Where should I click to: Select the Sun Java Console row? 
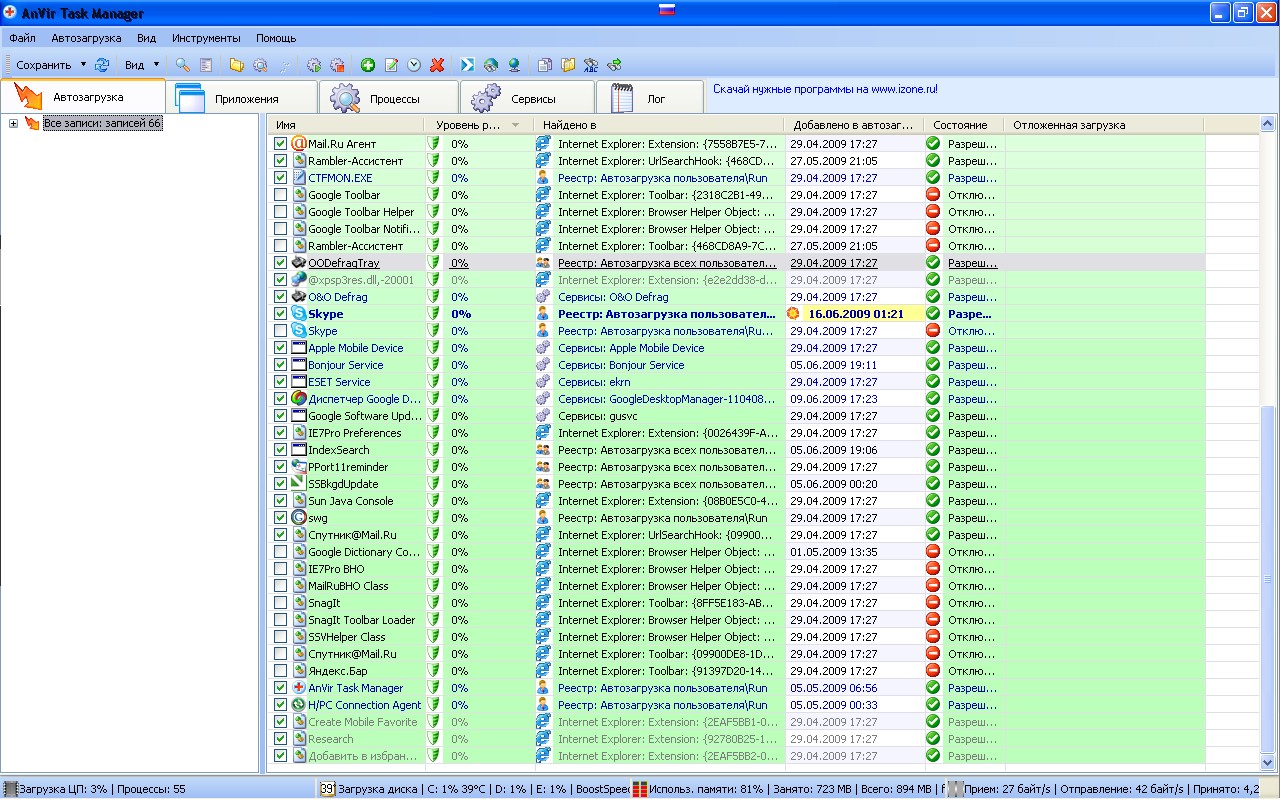click(738, 501)
